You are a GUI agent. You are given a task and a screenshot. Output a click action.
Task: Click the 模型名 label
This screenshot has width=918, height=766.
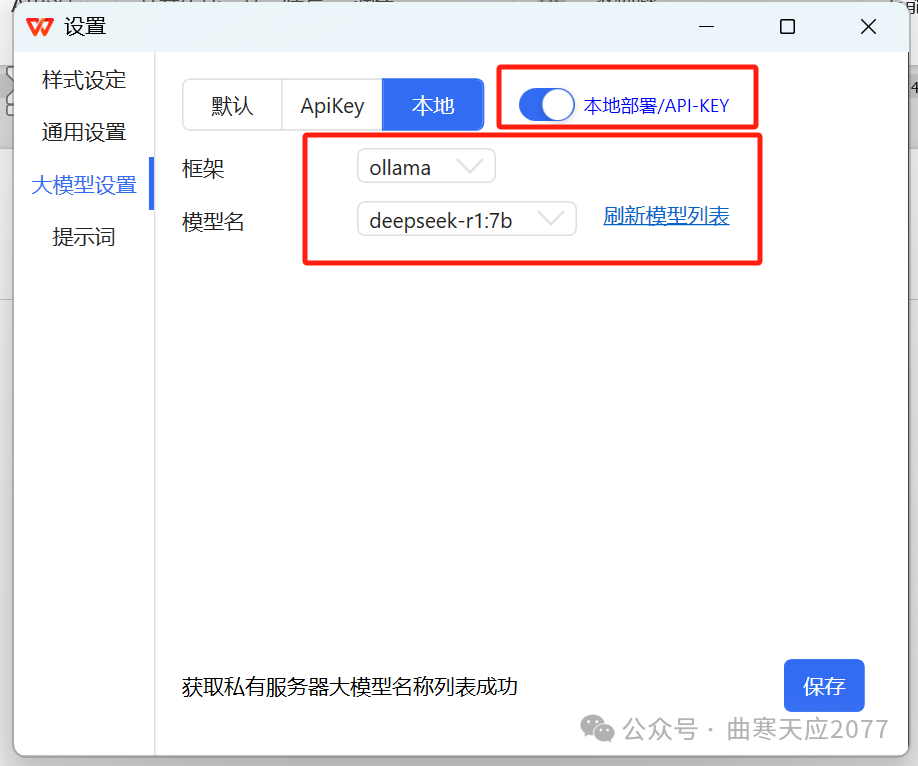213,222
